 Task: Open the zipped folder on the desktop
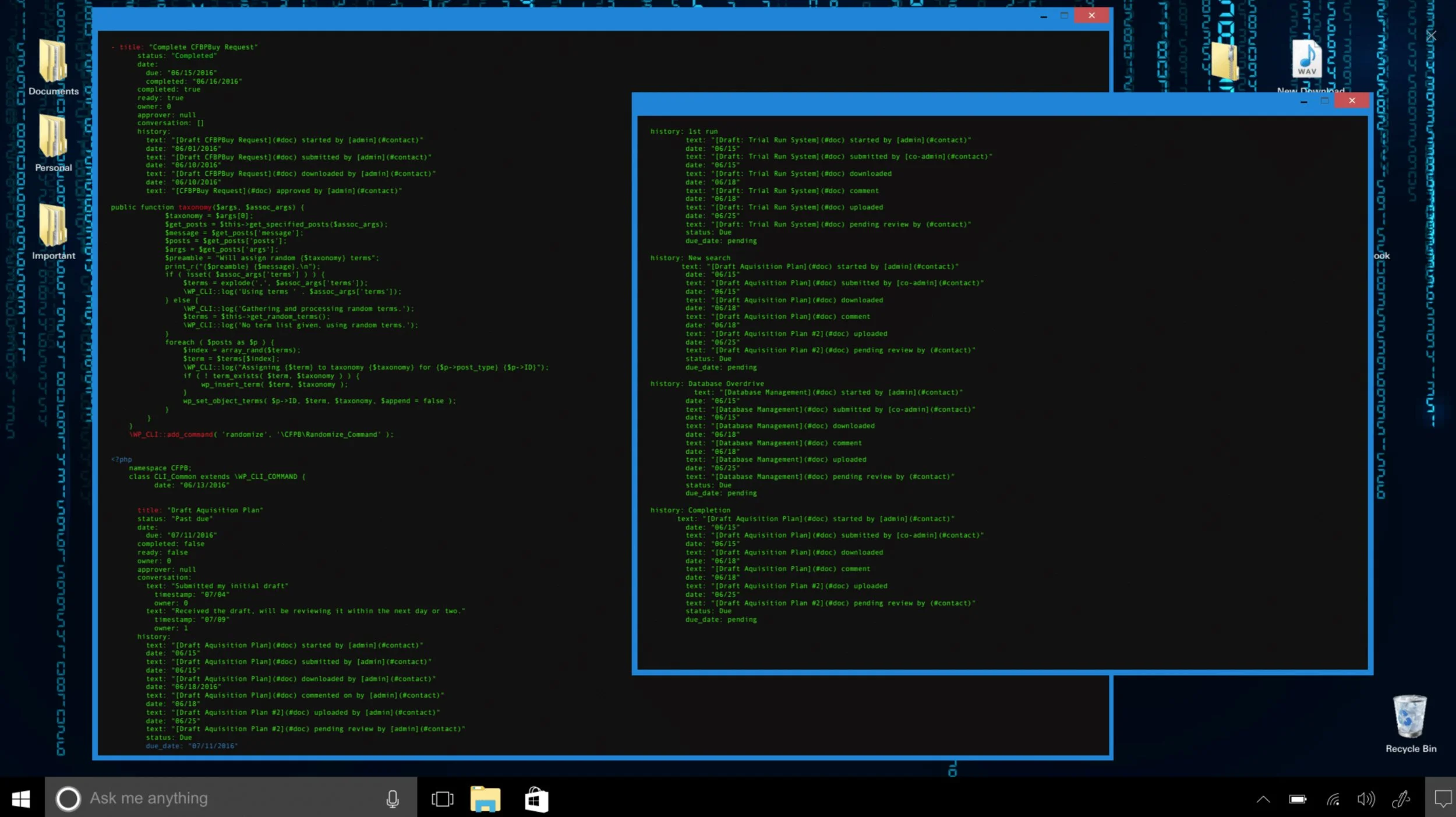pos(1224,61)
